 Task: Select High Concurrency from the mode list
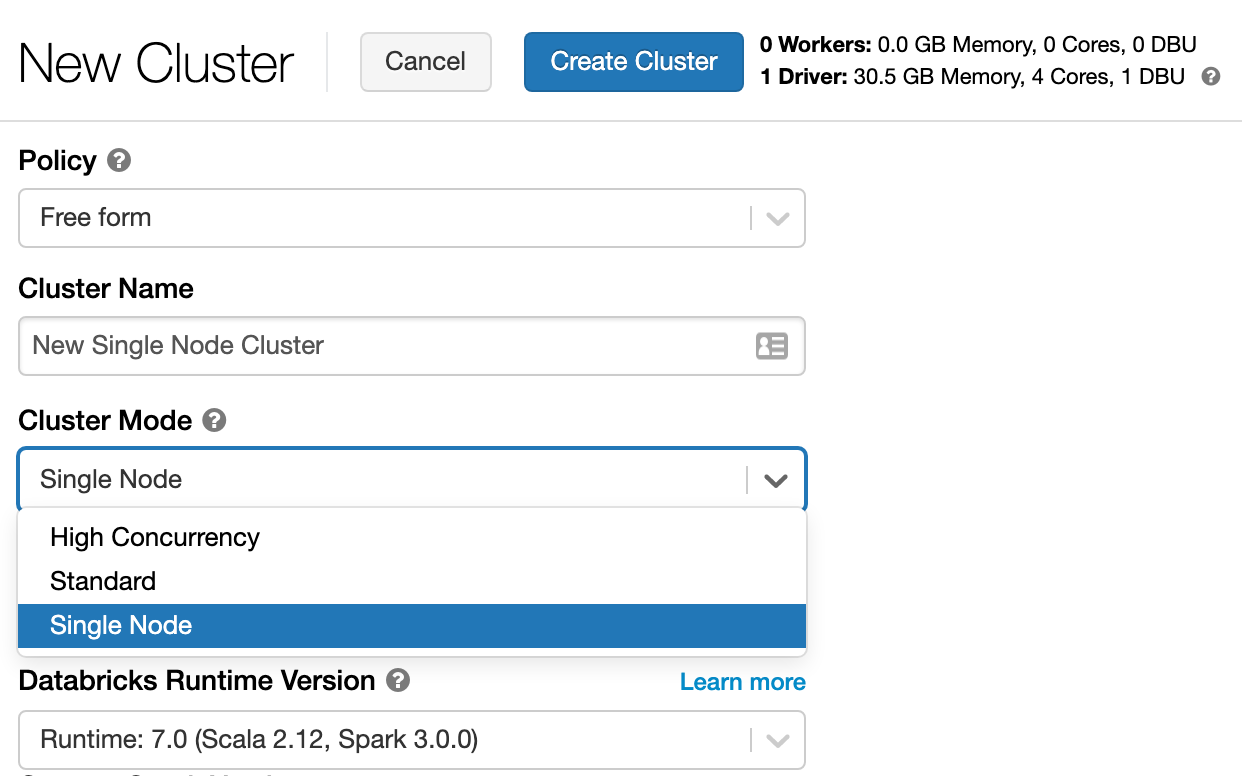[x=155, y=537]
